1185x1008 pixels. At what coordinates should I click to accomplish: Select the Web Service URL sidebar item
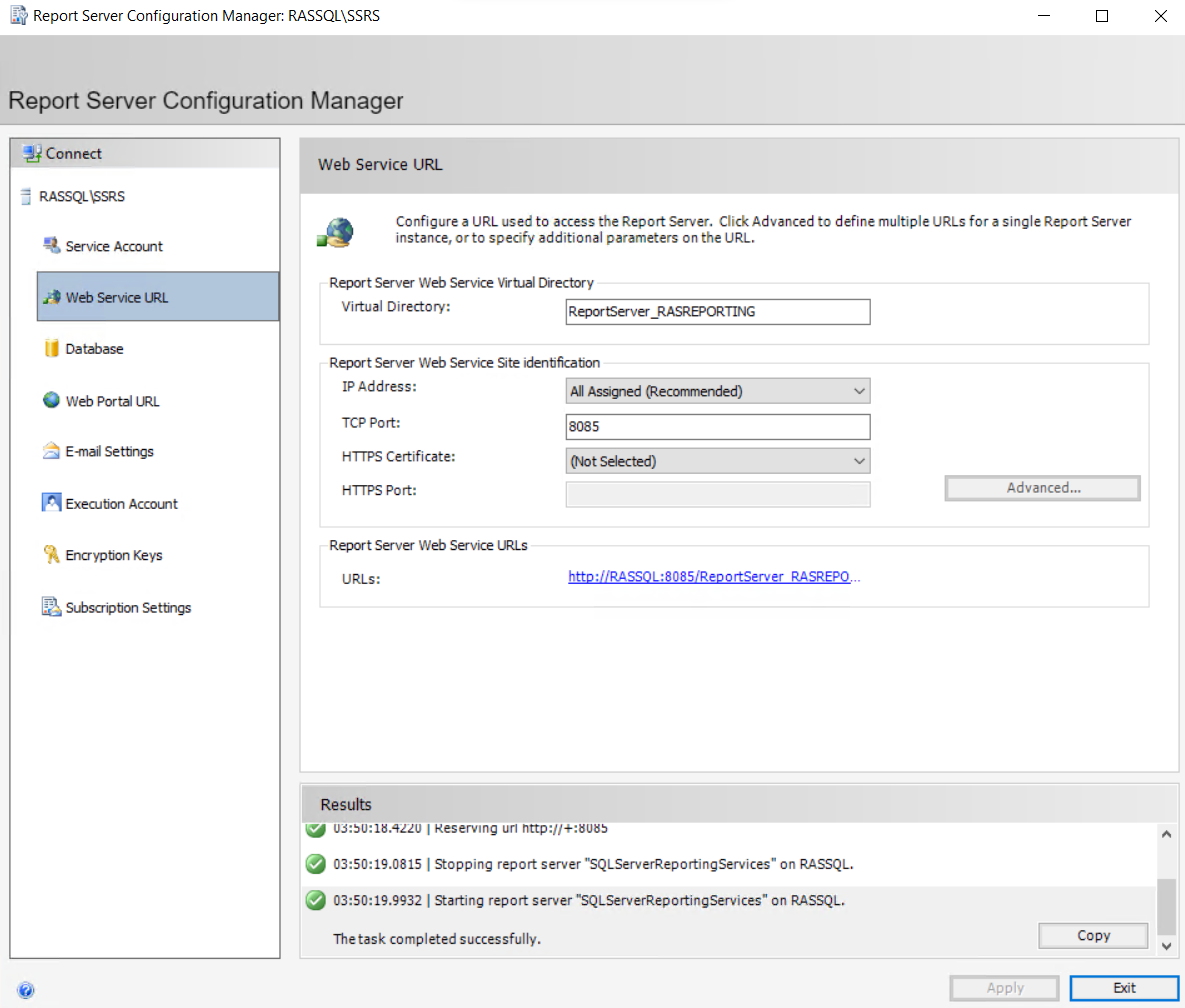(157, 297)
